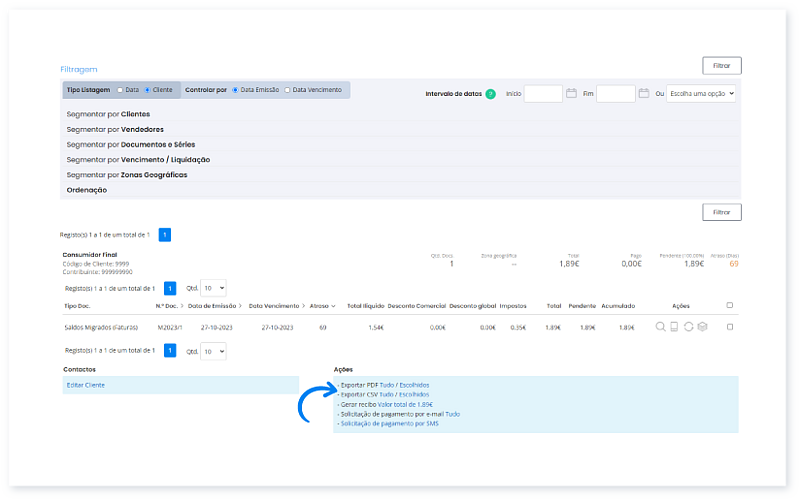Click the mobile device icon in the Ações column
The width and height of the screenshot is (800, 500).
(674, 327)
